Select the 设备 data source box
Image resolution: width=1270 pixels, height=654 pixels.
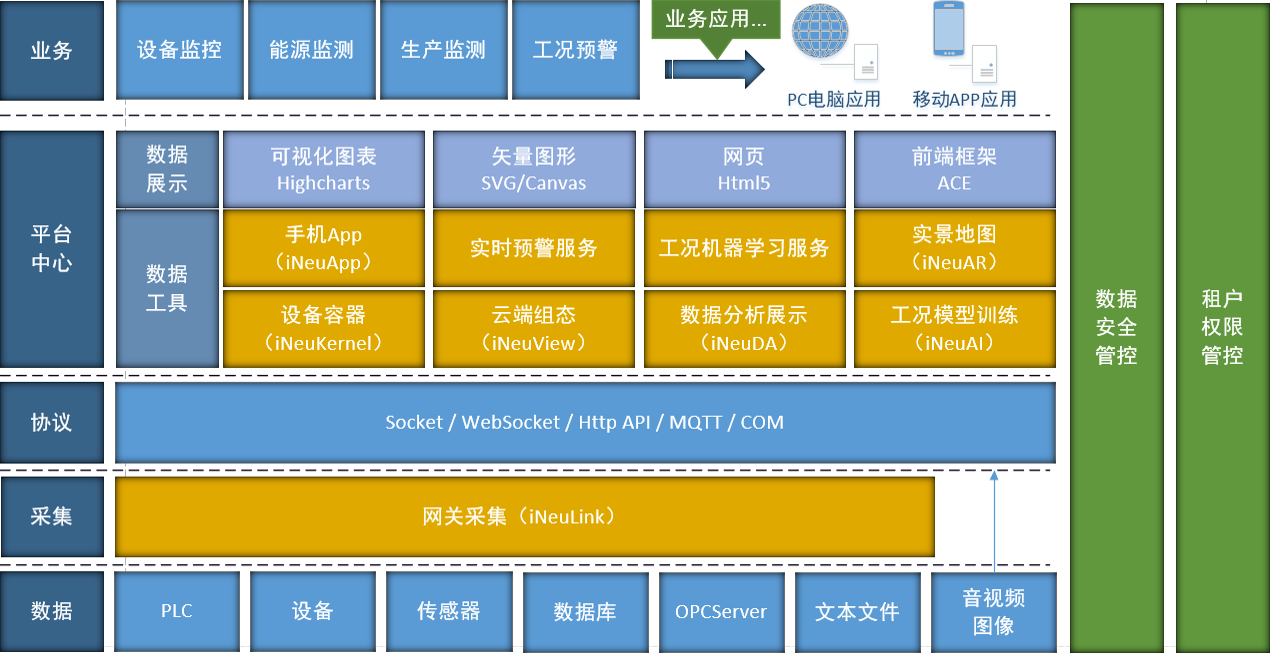coord(313,611)
